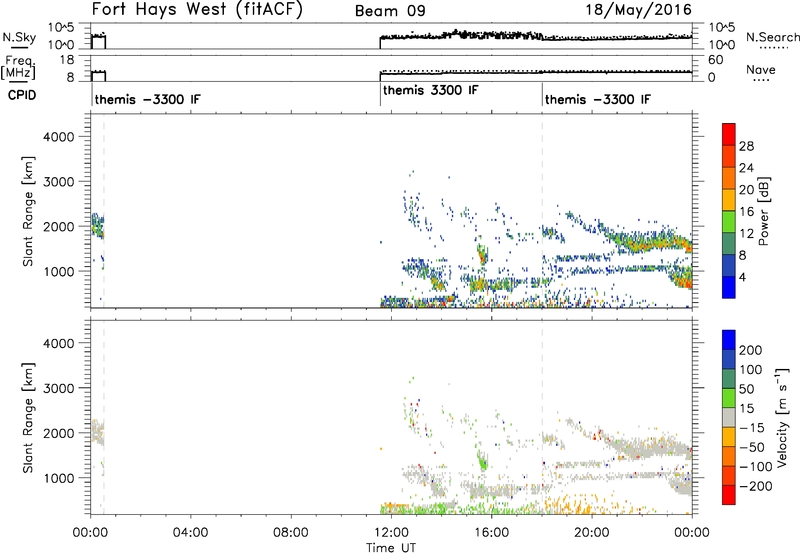
Task: Click the 'Freq. [MHz]' axis label
Action: pyautogui.click(x=20, y=68)
